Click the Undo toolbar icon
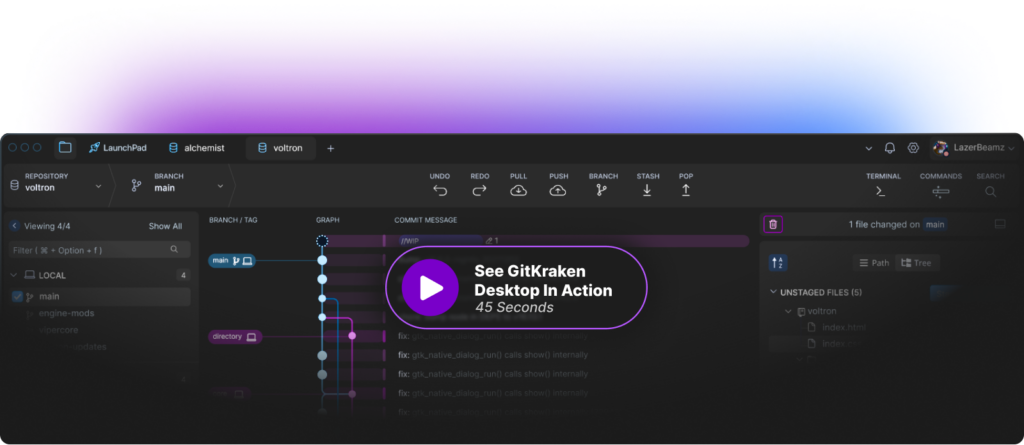 (x=440, y=190)
